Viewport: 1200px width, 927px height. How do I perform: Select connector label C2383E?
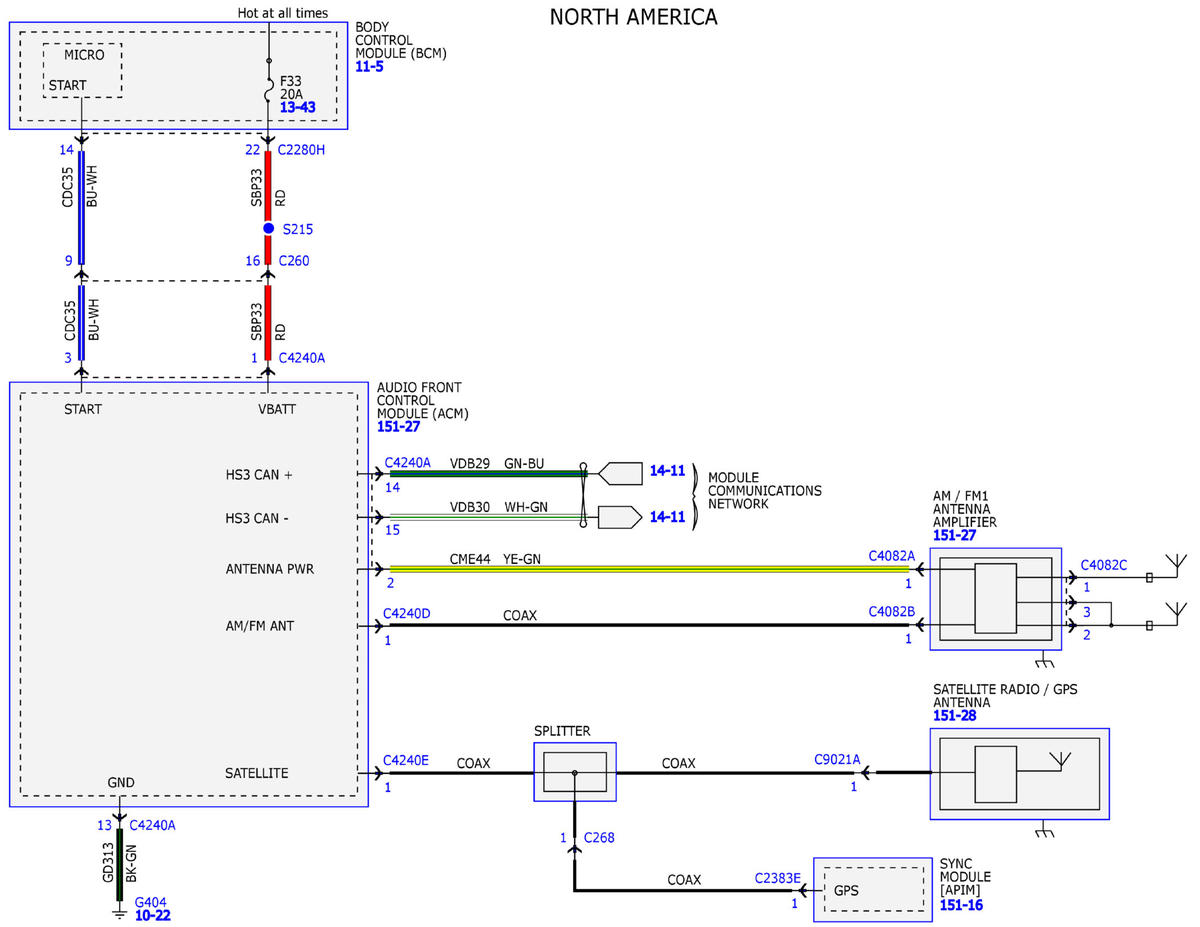(778, 879)
